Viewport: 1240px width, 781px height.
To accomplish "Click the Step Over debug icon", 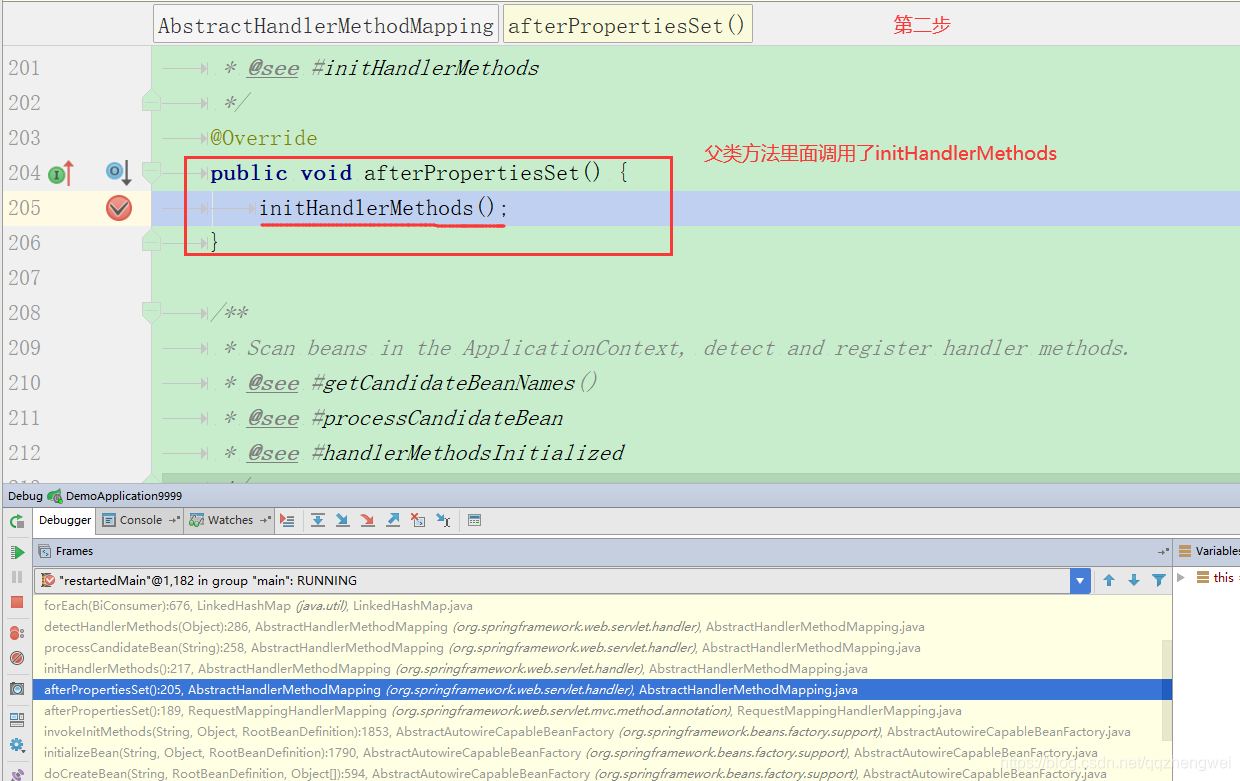I will (317, 520).
